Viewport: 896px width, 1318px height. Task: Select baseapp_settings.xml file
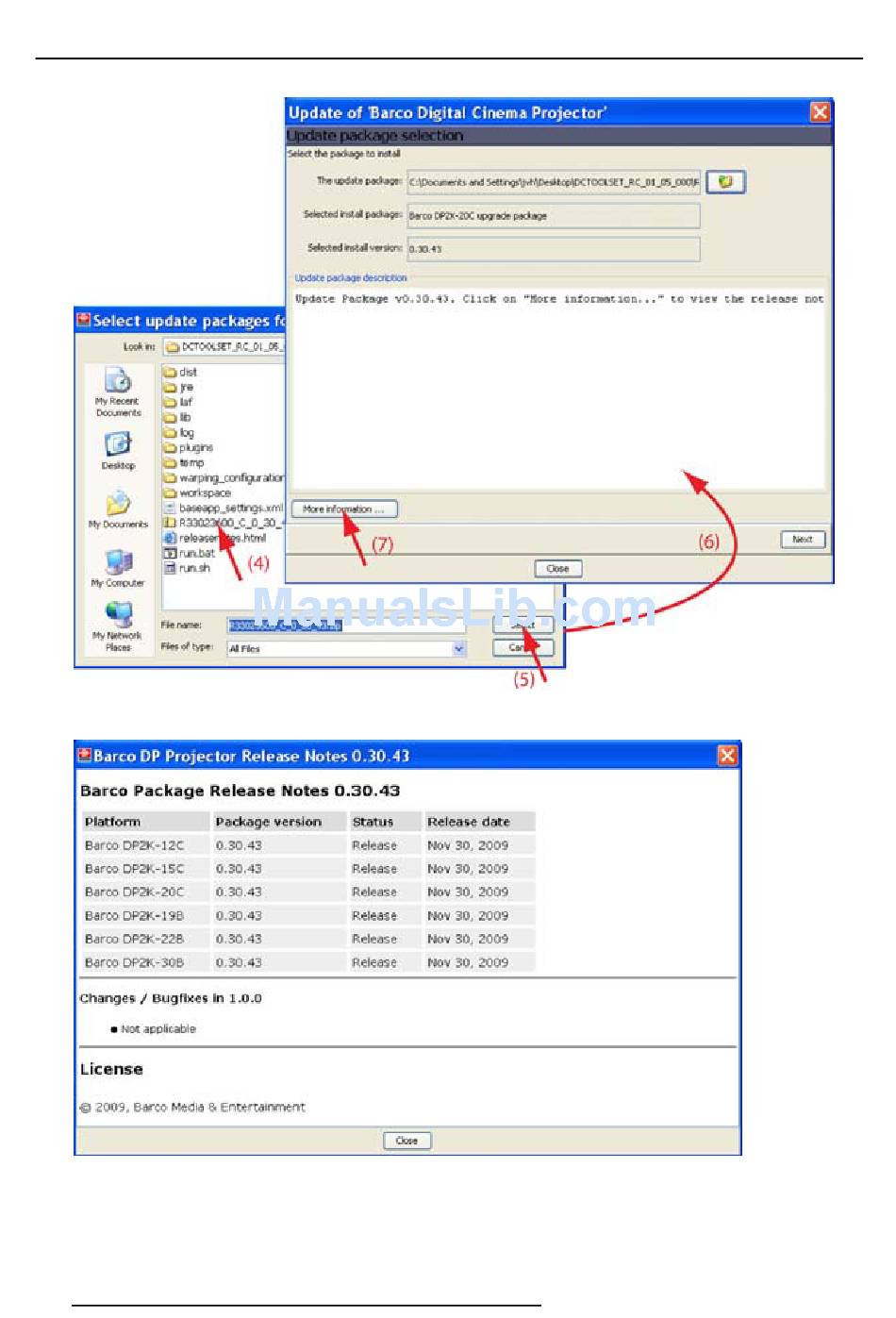(x=224, y=508)
